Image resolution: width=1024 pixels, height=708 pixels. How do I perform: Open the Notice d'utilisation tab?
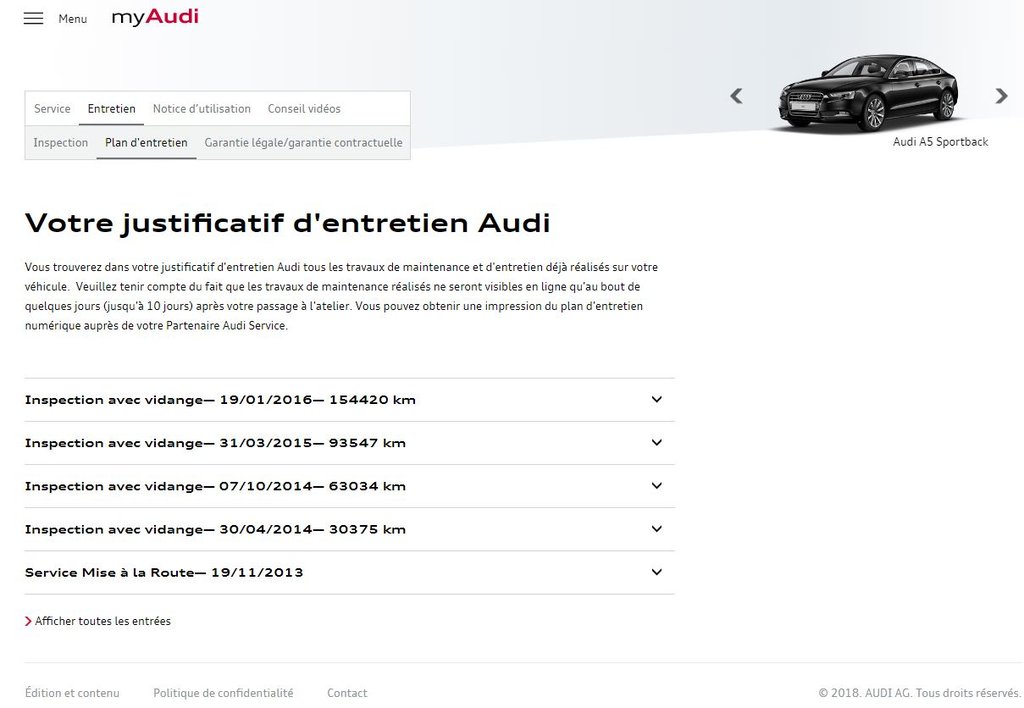point(201,109)
